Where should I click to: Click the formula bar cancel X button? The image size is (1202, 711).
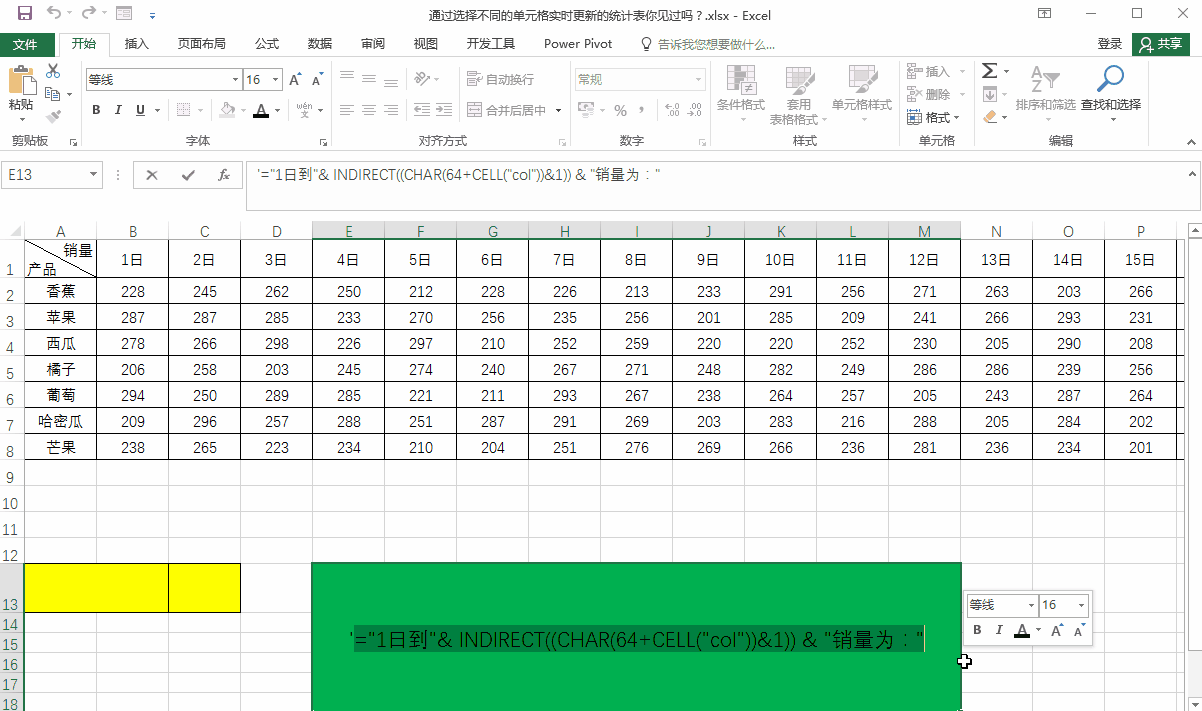(x=152, y=175)
